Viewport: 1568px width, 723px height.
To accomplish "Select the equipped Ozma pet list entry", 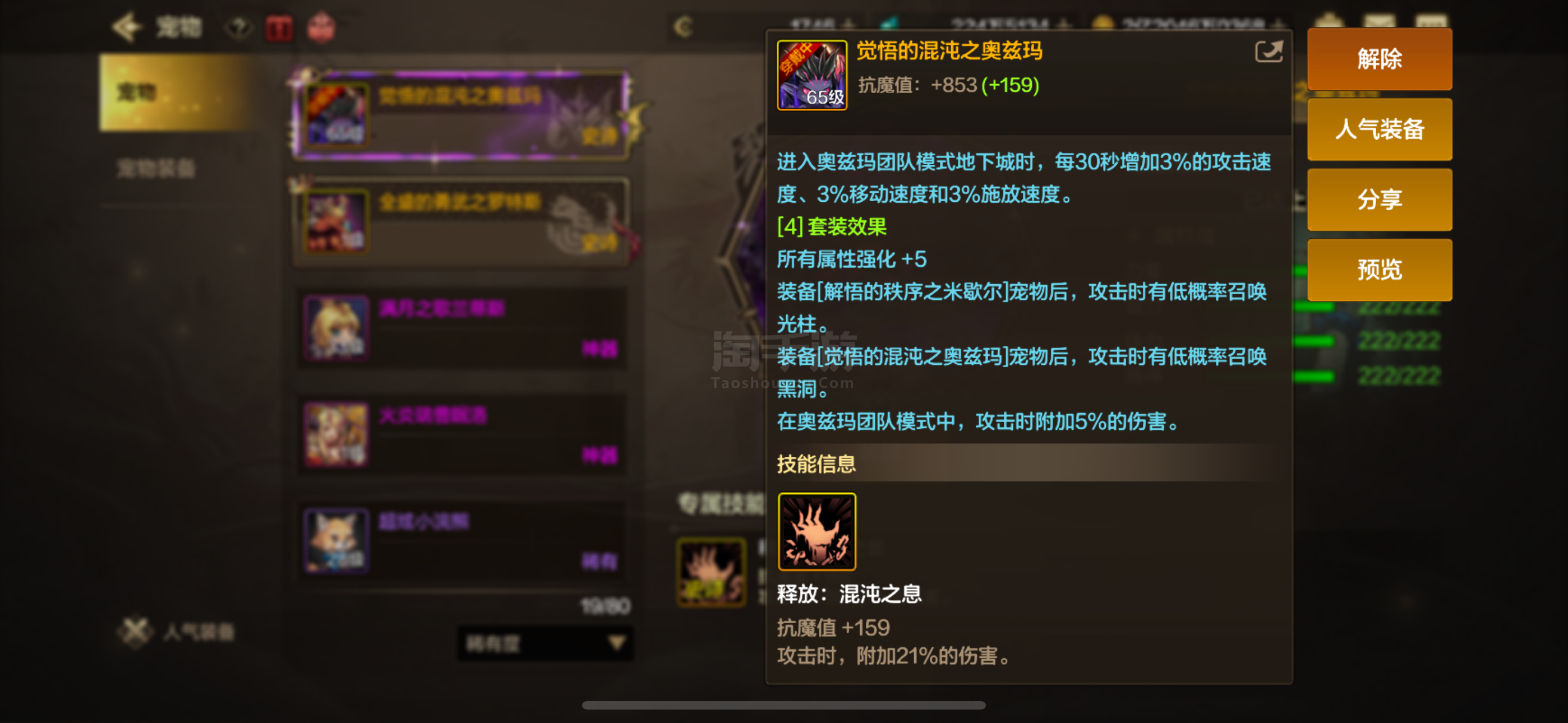I will click(462, 115).
